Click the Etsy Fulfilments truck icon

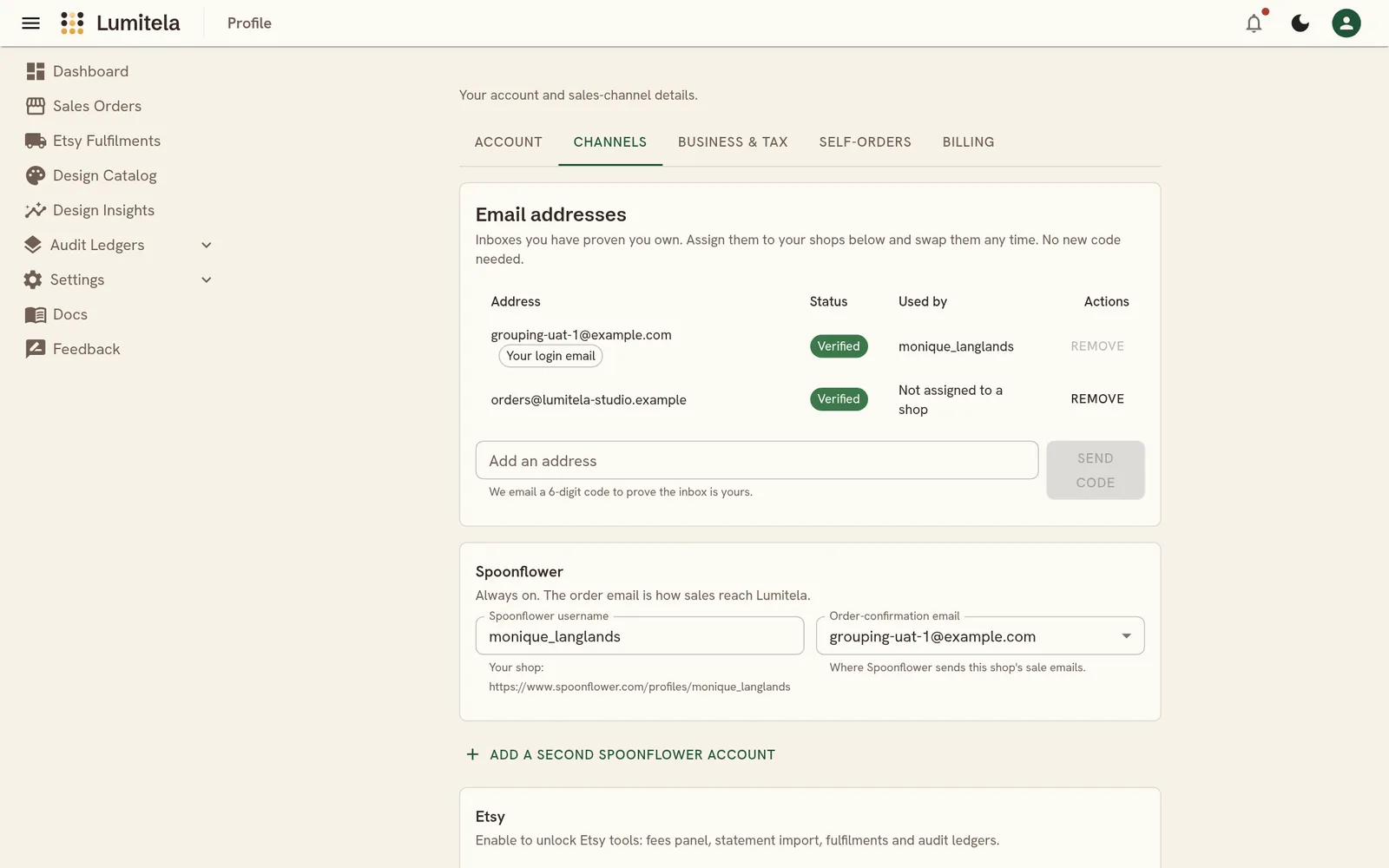coord(36,141)
